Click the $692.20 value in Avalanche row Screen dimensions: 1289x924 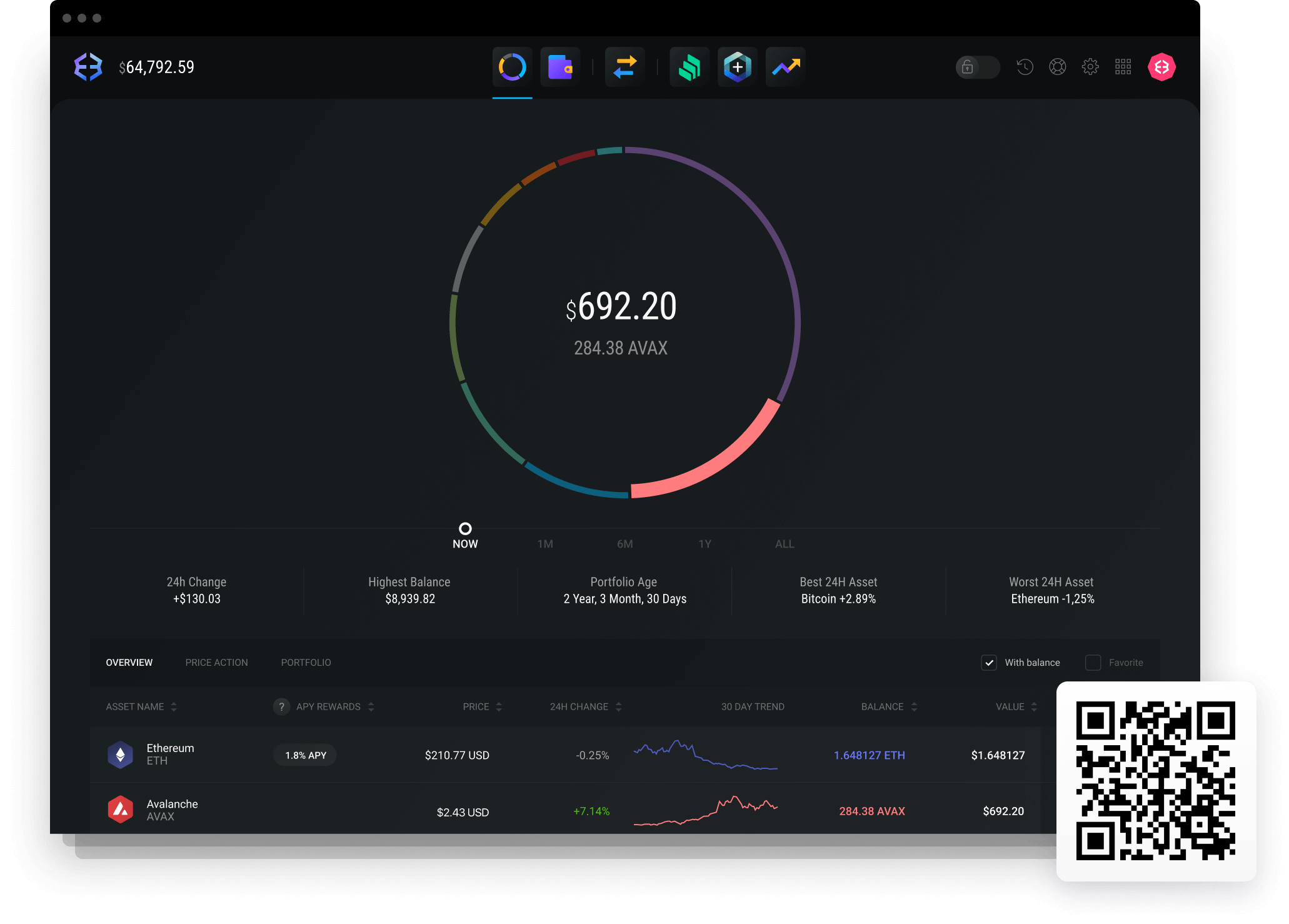tap(1003, 811)
